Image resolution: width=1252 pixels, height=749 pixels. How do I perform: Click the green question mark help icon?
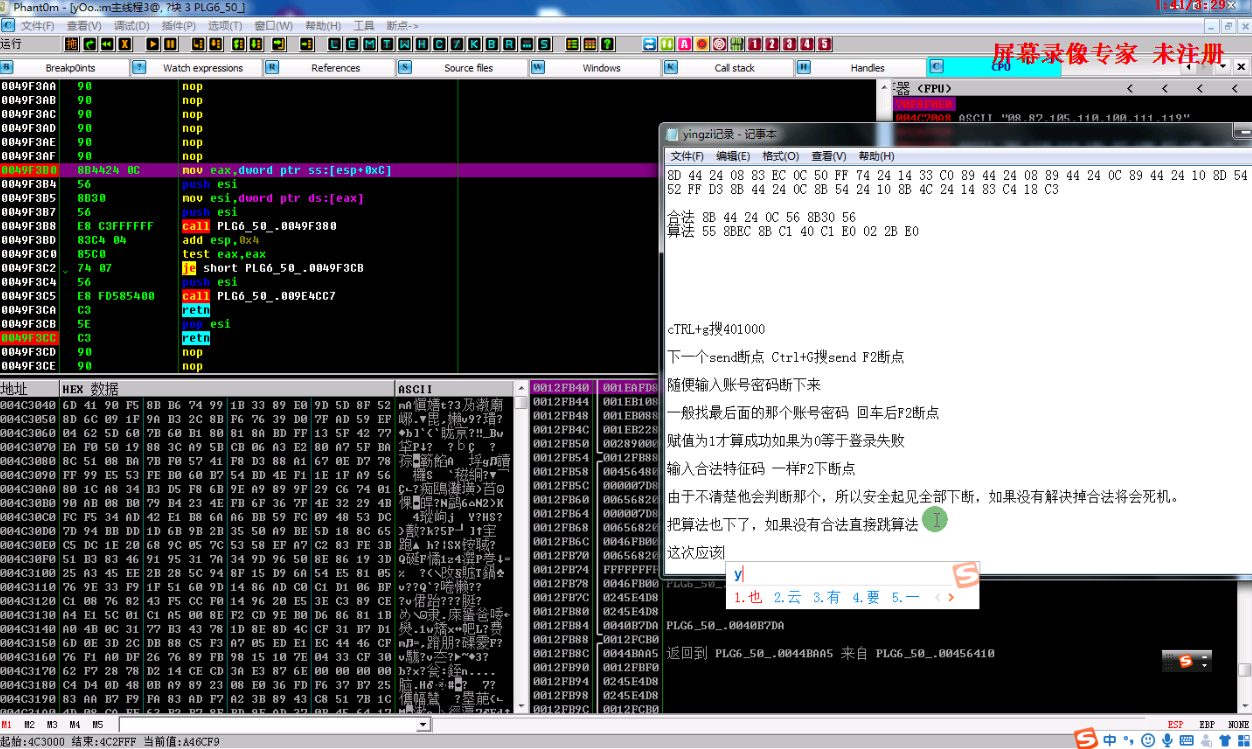coord(607,44)
